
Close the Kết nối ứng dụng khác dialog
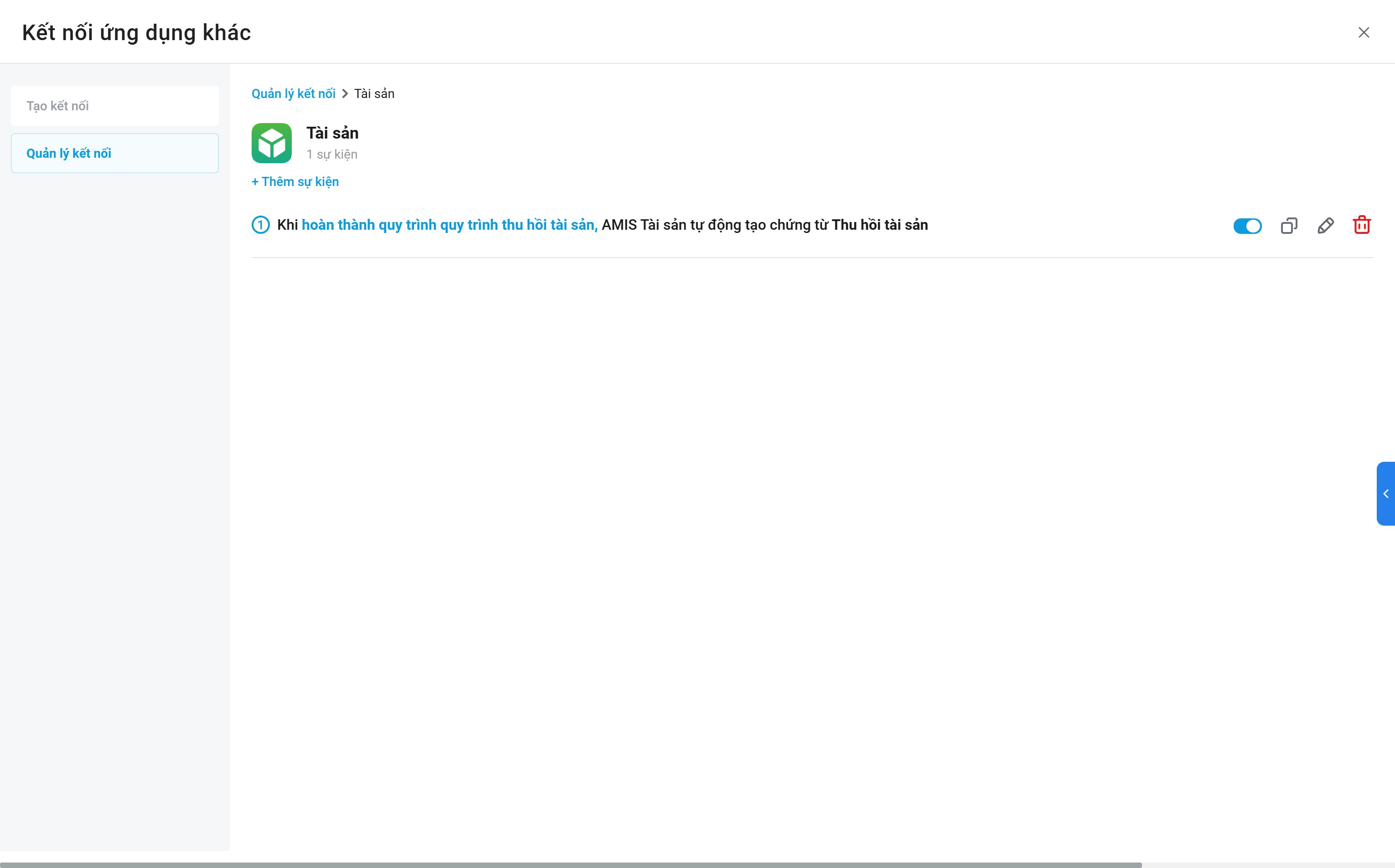click(x=1364, y=33)
